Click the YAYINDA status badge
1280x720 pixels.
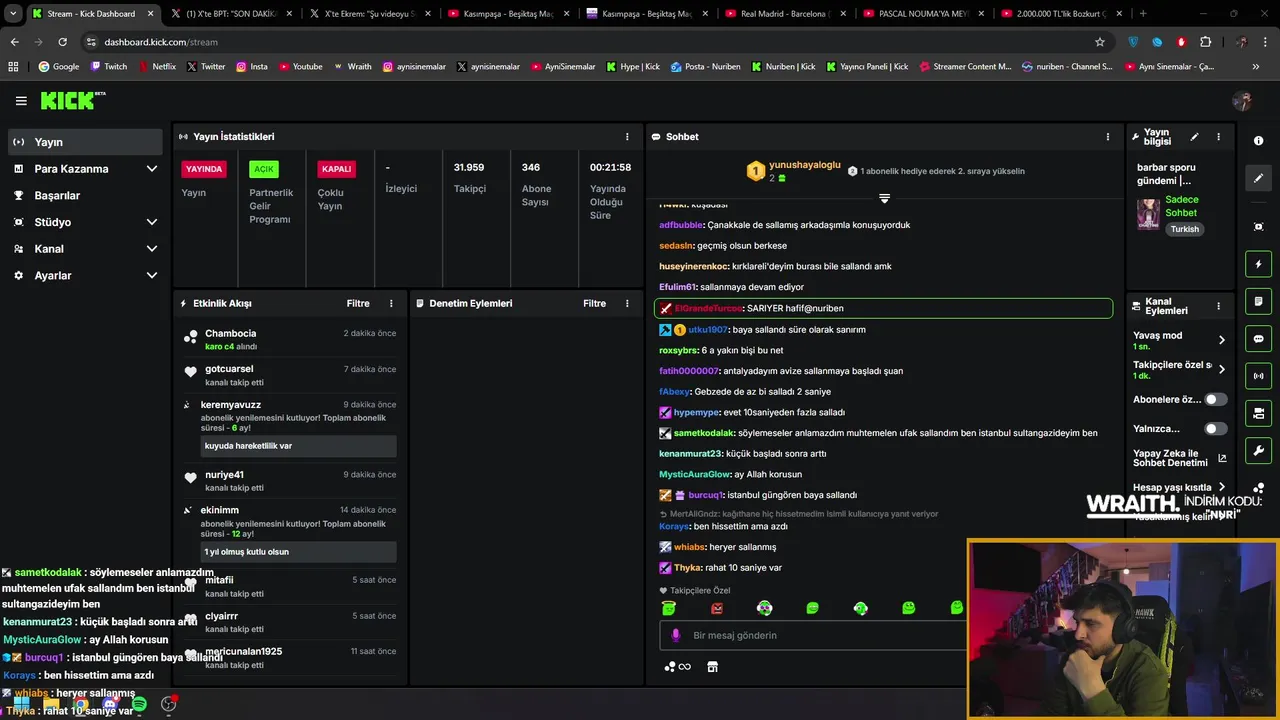click(x=204, y=169)
